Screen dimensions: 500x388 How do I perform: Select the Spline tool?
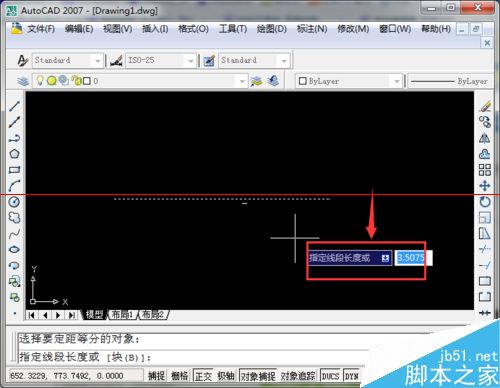click(14, 234)
